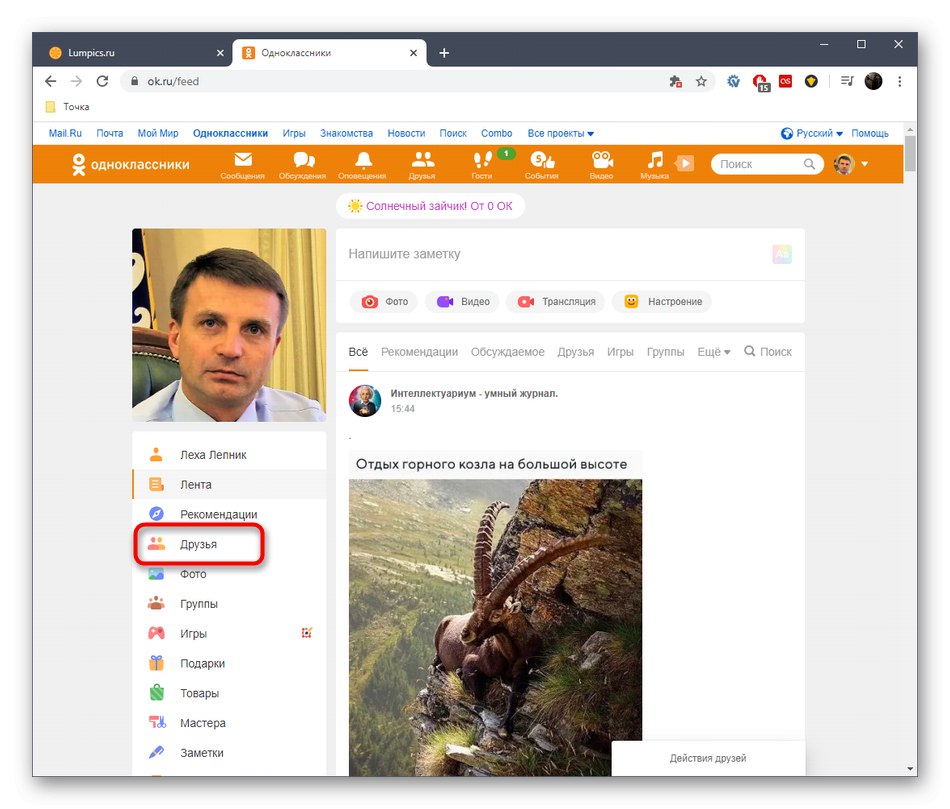Click inside the Поиск search field

point(760,163)
